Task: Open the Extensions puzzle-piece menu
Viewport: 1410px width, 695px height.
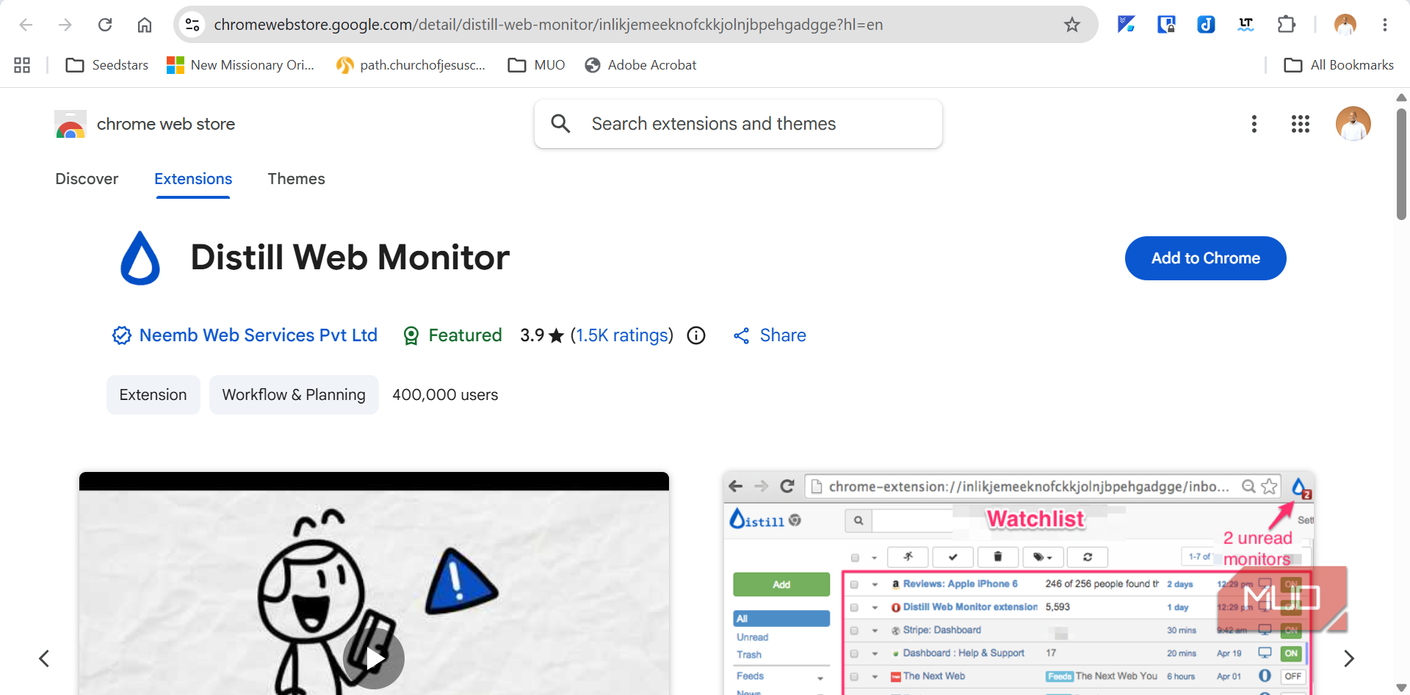Action: point(1286,25)
